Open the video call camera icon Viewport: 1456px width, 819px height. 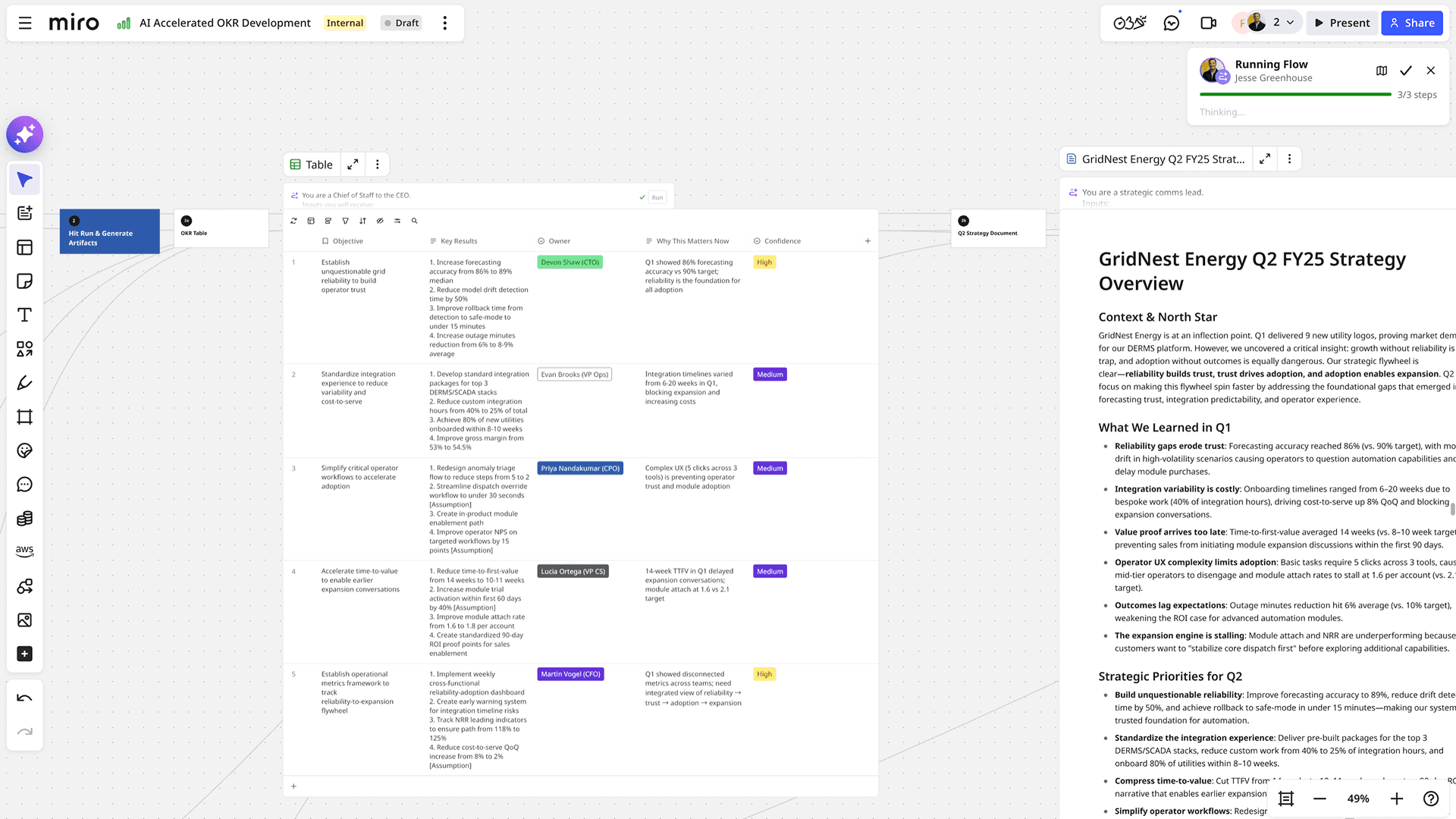(x=1208, y=23)
